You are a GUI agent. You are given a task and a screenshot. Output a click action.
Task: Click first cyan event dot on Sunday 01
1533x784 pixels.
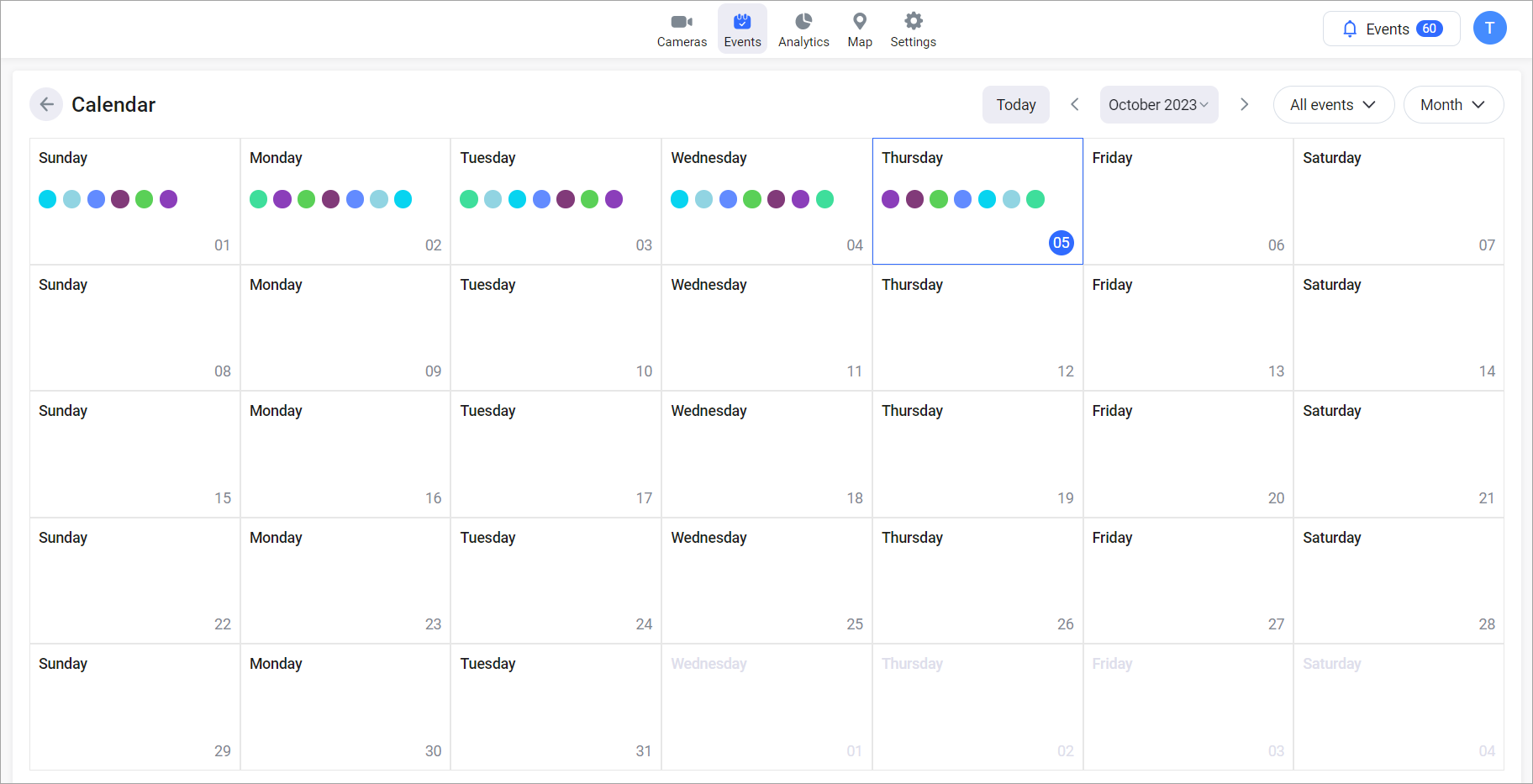click(x=48, y=199)
